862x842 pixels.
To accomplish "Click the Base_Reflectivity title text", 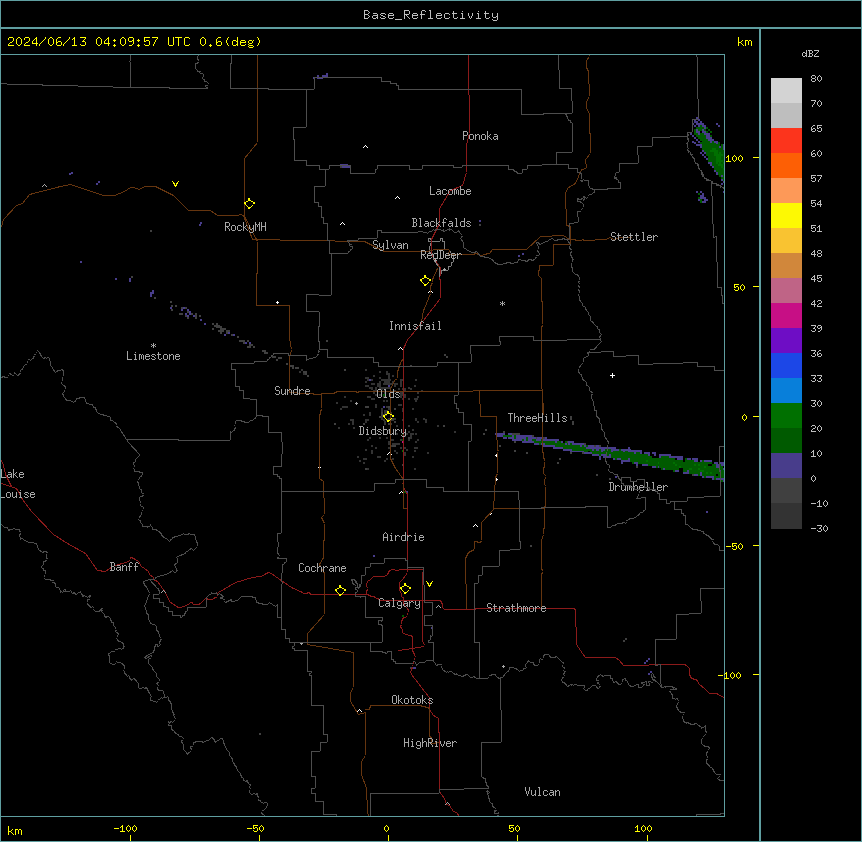I will (431, 15).
